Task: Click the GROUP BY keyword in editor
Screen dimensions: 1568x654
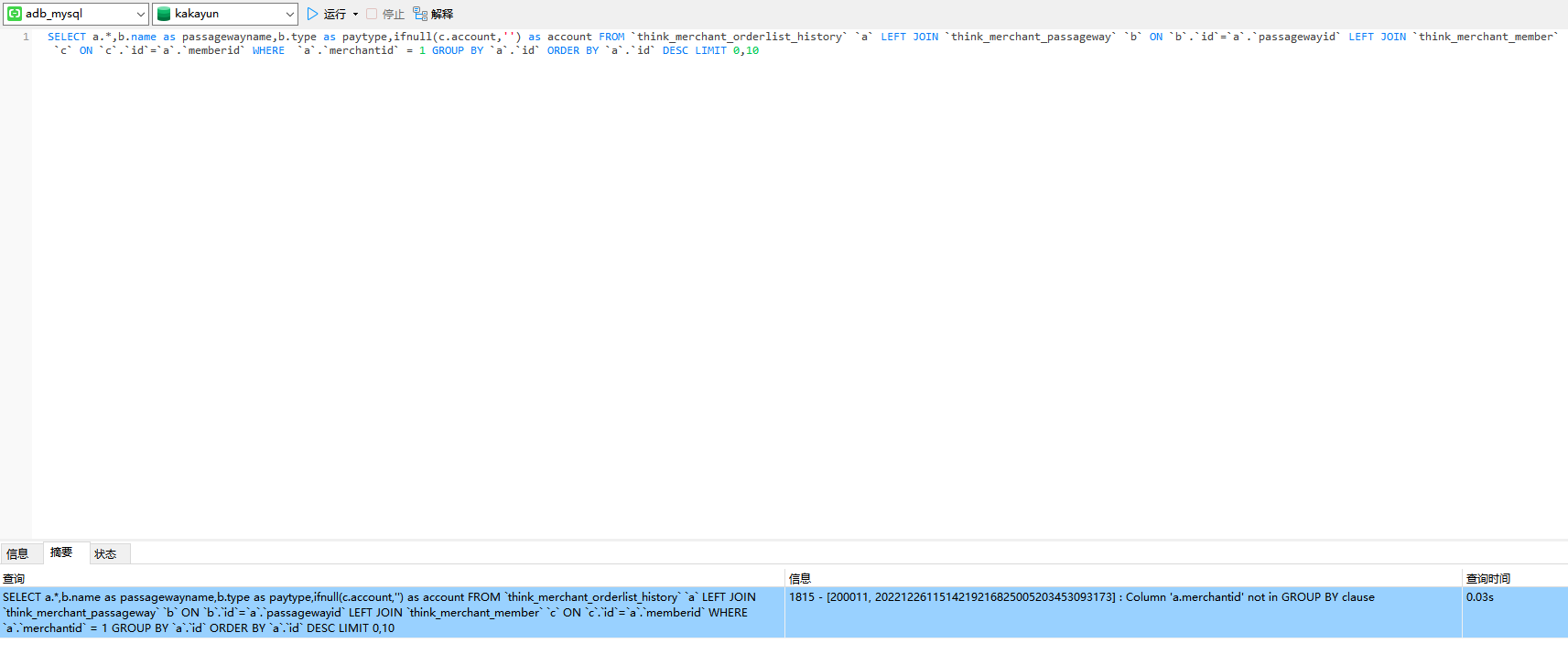Action: pos(458,50)
